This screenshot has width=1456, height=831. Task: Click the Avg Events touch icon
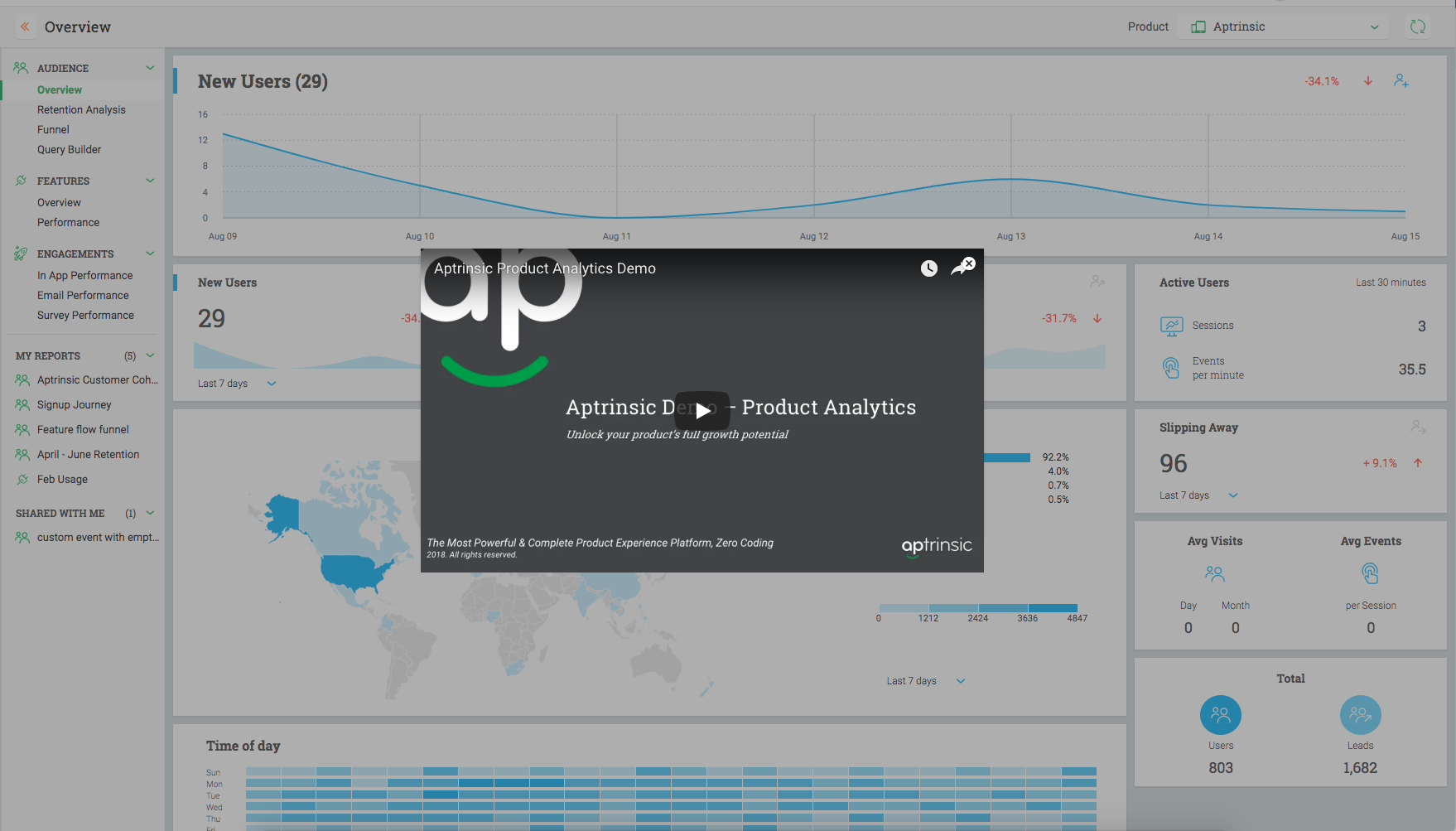click(x=1370, y=573)
